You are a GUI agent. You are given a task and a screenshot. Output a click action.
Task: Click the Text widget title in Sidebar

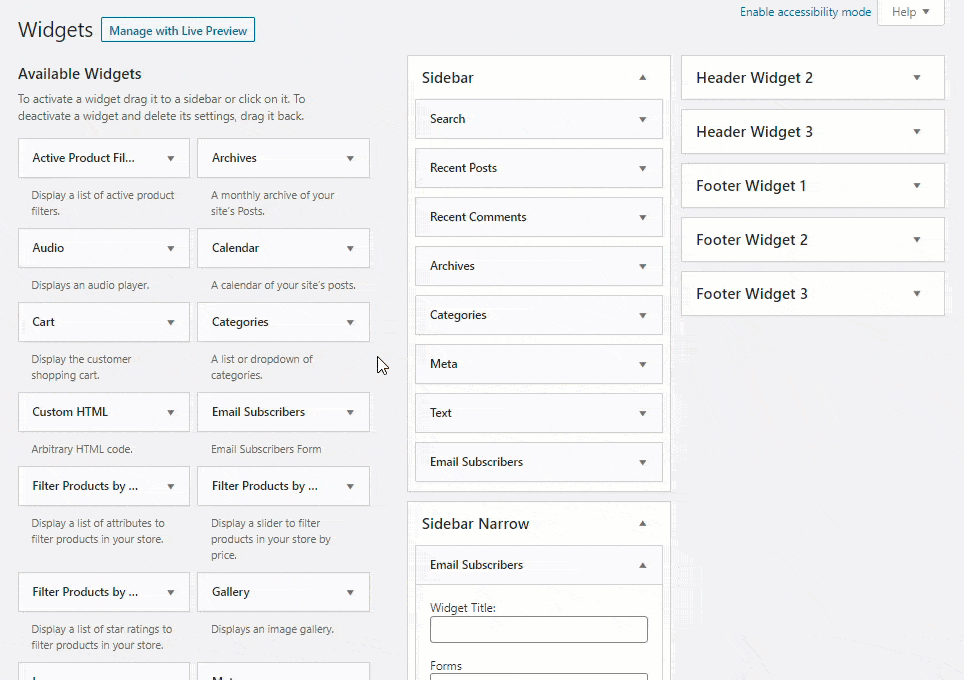pyautogui.click(x=440, y=413)
